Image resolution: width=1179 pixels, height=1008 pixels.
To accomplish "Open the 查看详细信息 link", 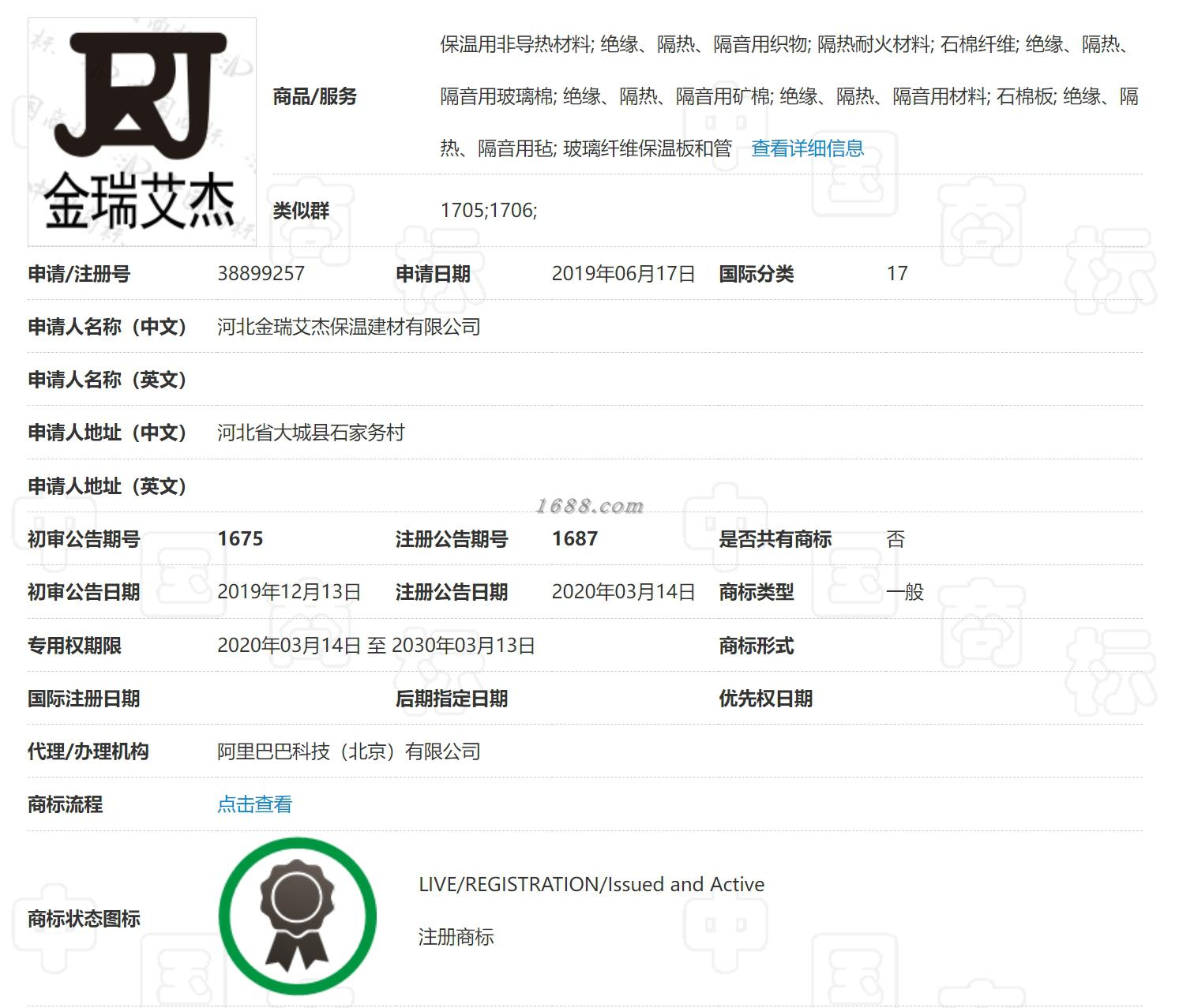I will coord(807,148).
